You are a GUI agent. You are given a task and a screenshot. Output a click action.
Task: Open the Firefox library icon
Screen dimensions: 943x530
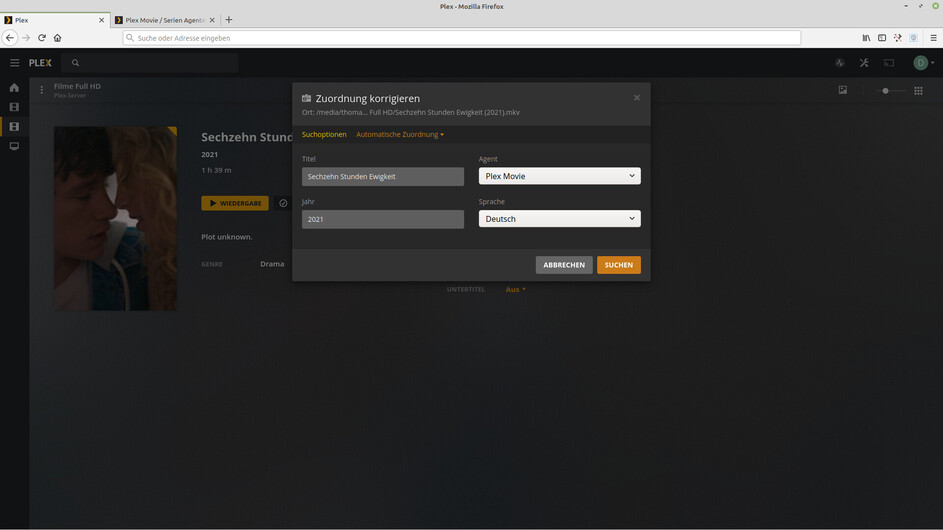click(866, 38)
